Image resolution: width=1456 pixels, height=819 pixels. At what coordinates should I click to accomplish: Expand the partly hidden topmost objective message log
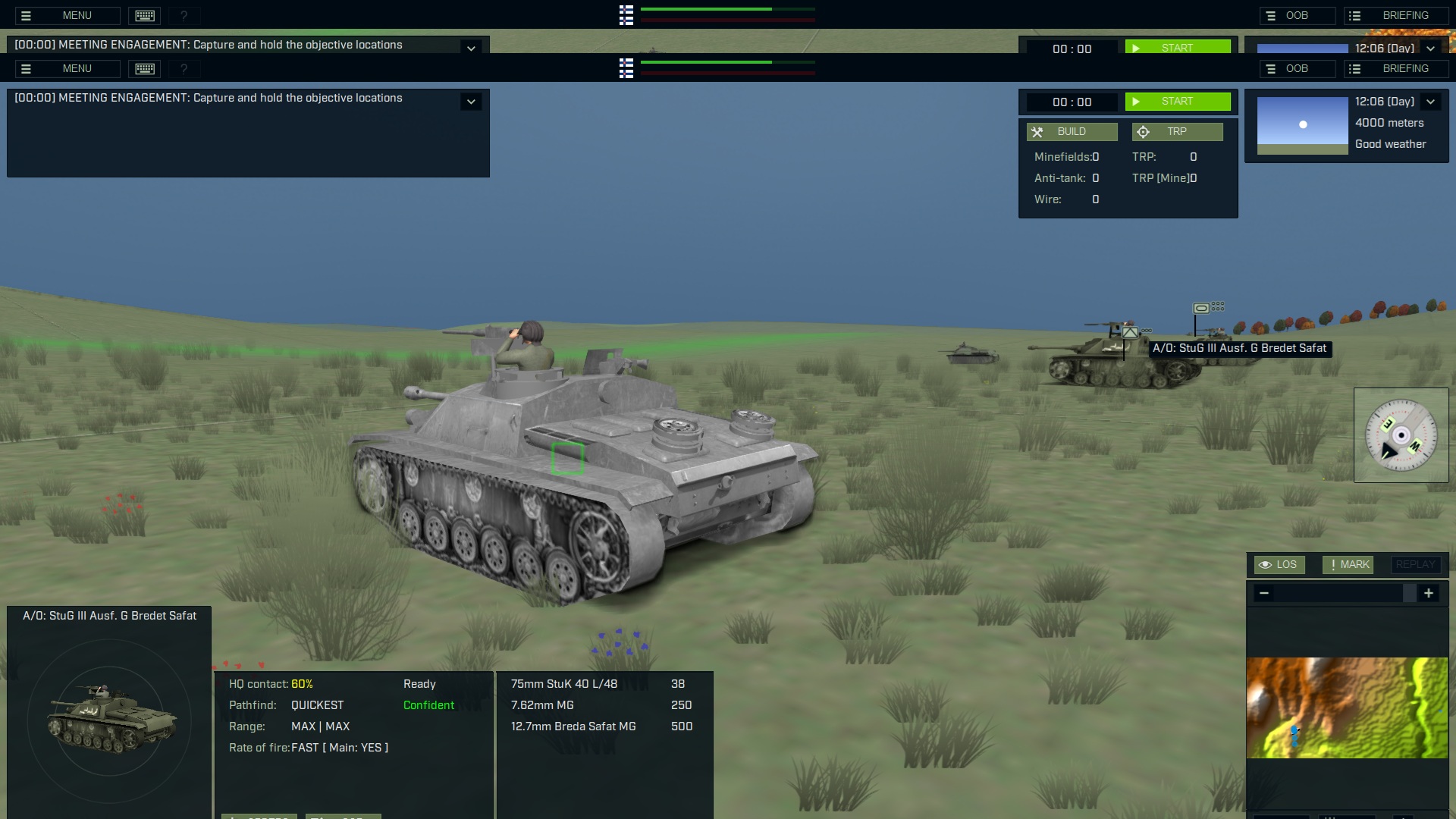(x=471, y=47)
